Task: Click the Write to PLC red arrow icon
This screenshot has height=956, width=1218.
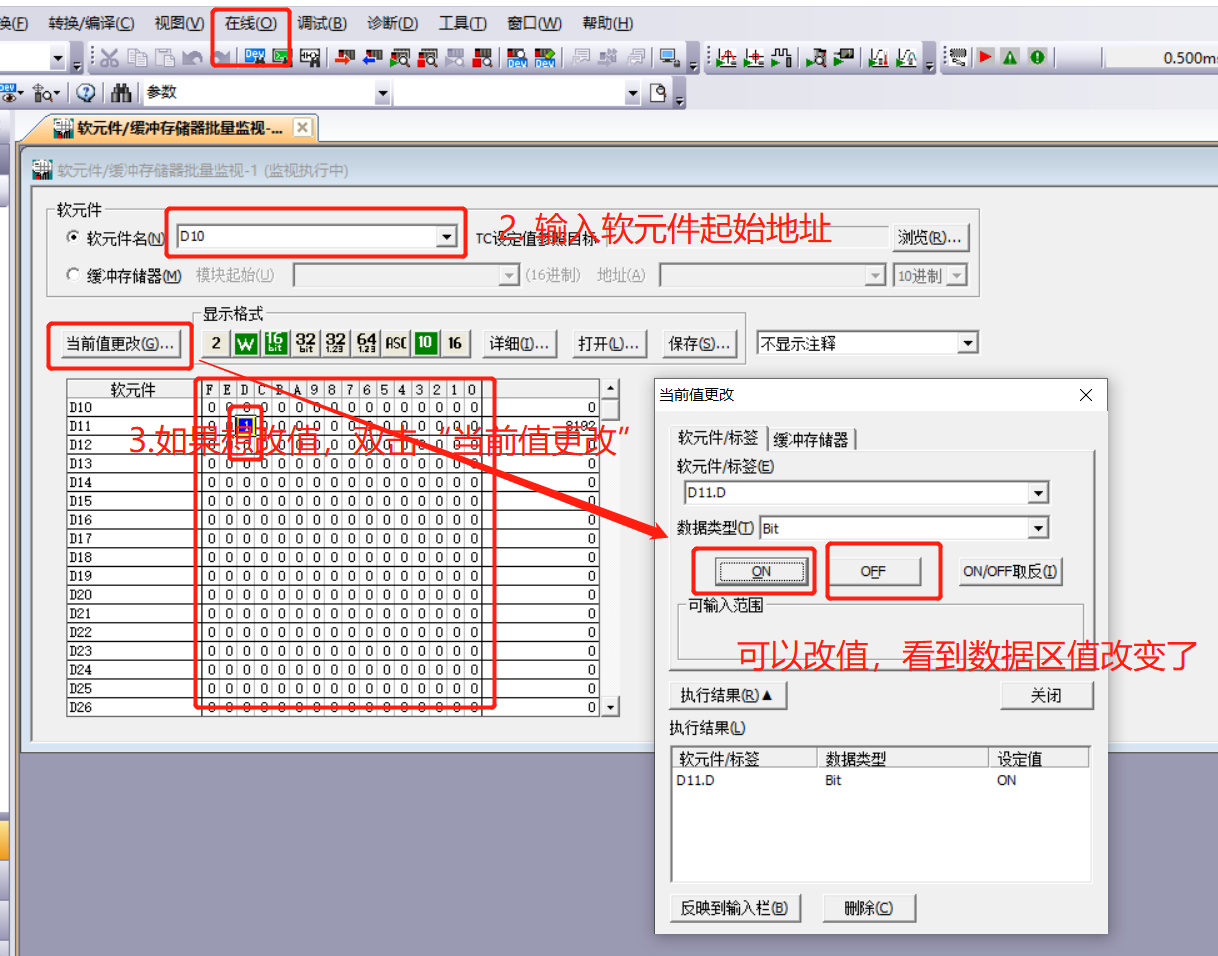Action: [345, 57]
